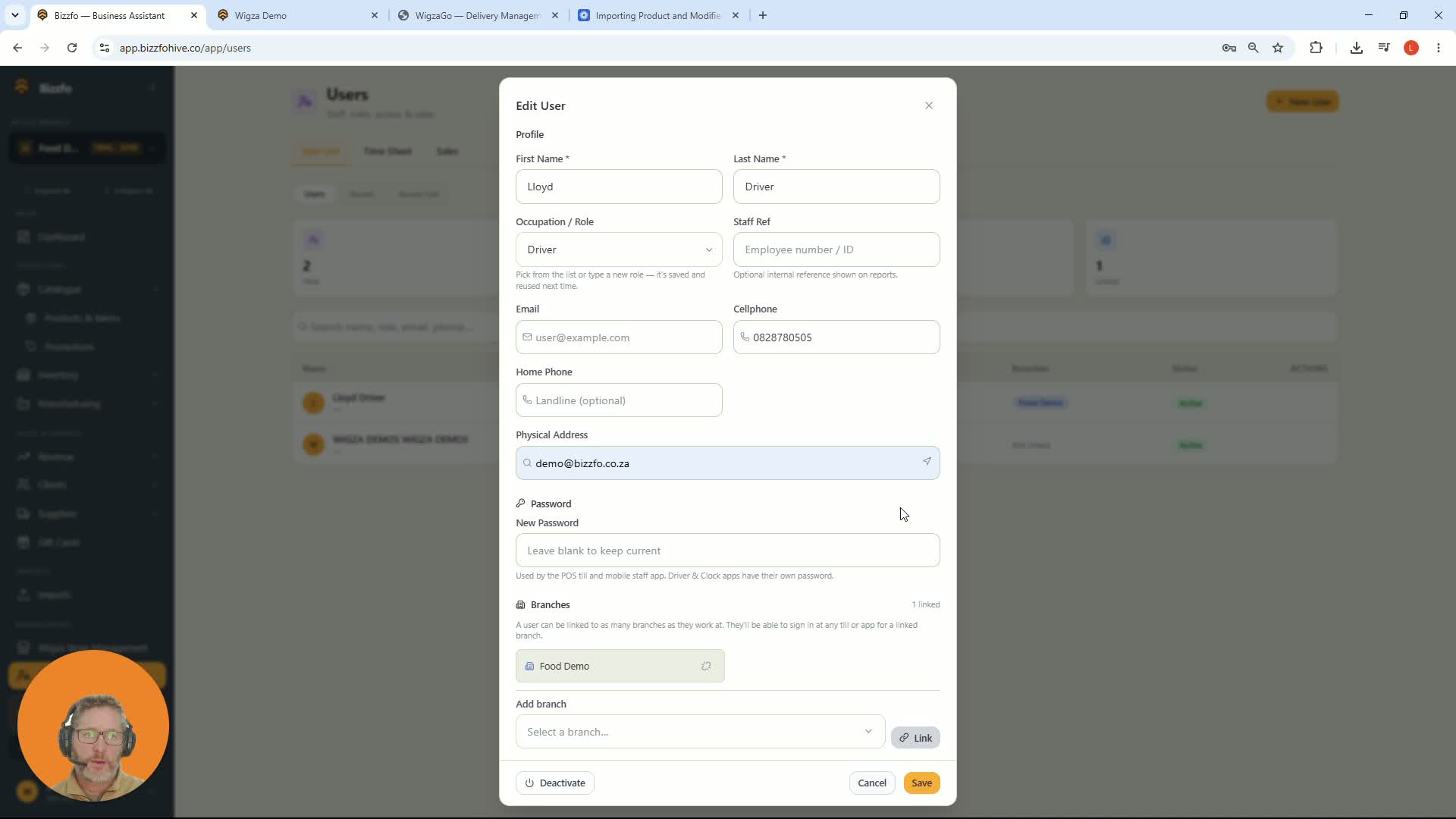This screenshot has width=1456, height=819.
Task: Open the tab search dropdown arrow
Action: click(14, 15)
